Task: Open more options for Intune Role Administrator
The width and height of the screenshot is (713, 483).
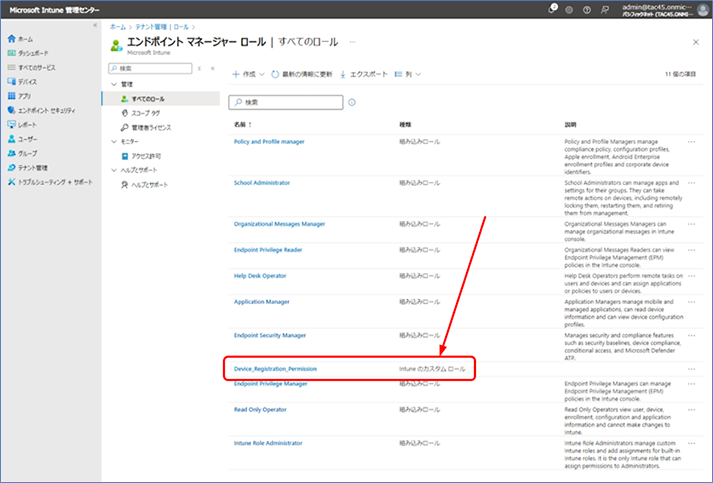Action: 691,443
